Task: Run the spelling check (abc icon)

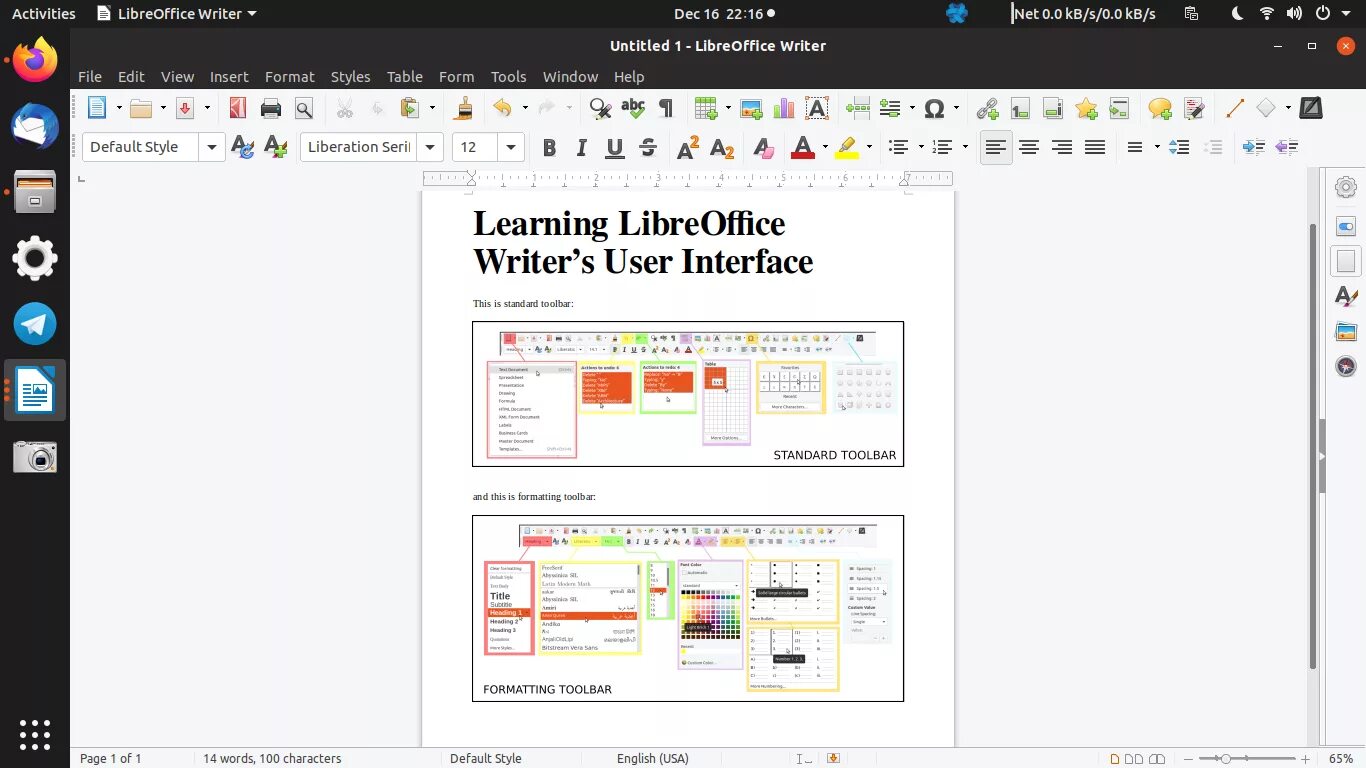Action: point(633,108)
